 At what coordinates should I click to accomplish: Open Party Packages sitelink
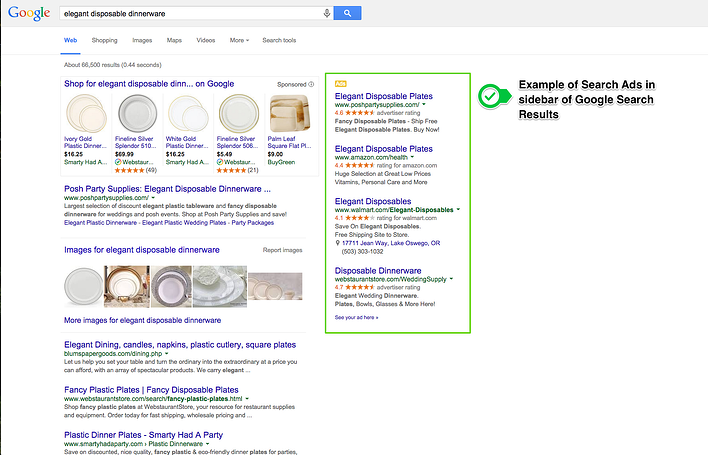(252, 223)
